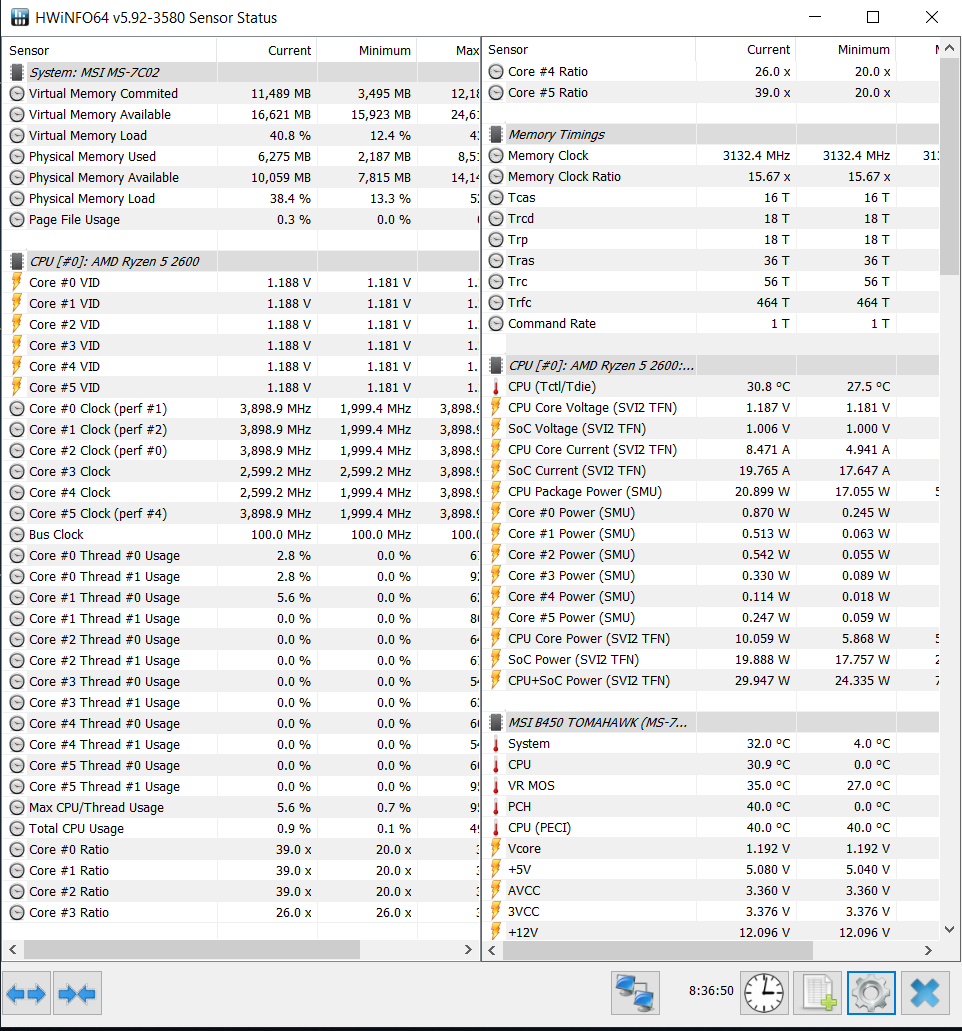Screen dimensions: 962x1031
Task: Click the Memory Timings group chip icon
Action: click(496, 135)
